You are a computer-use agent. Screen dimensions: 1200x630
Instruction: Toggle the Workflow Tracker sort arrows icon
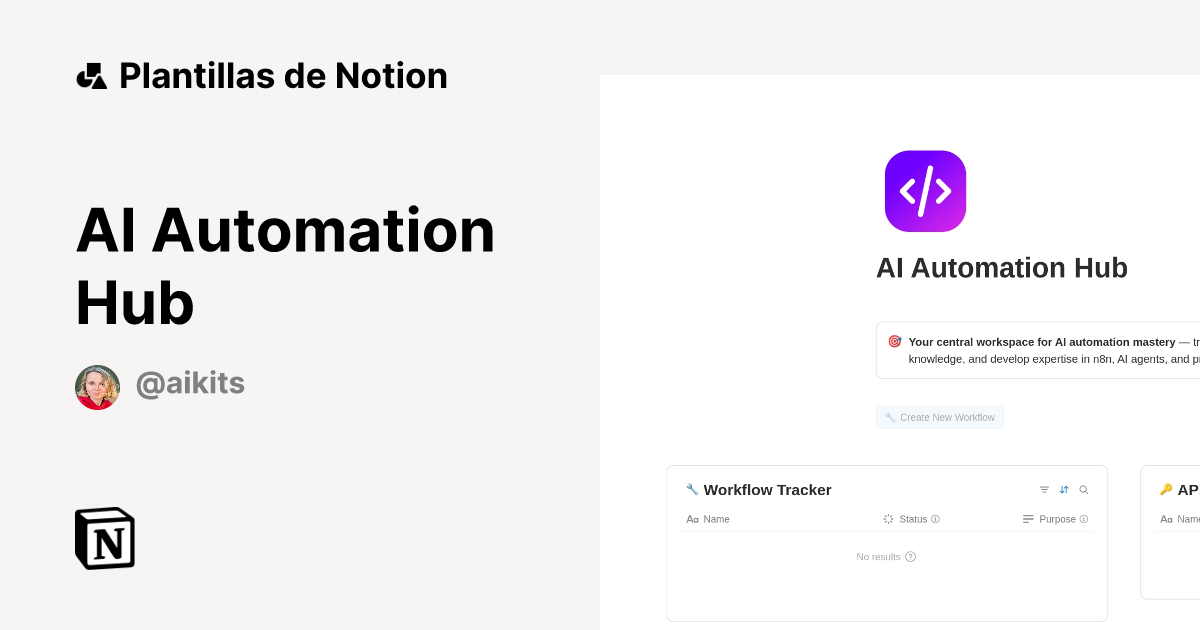tap(1064, 490)
